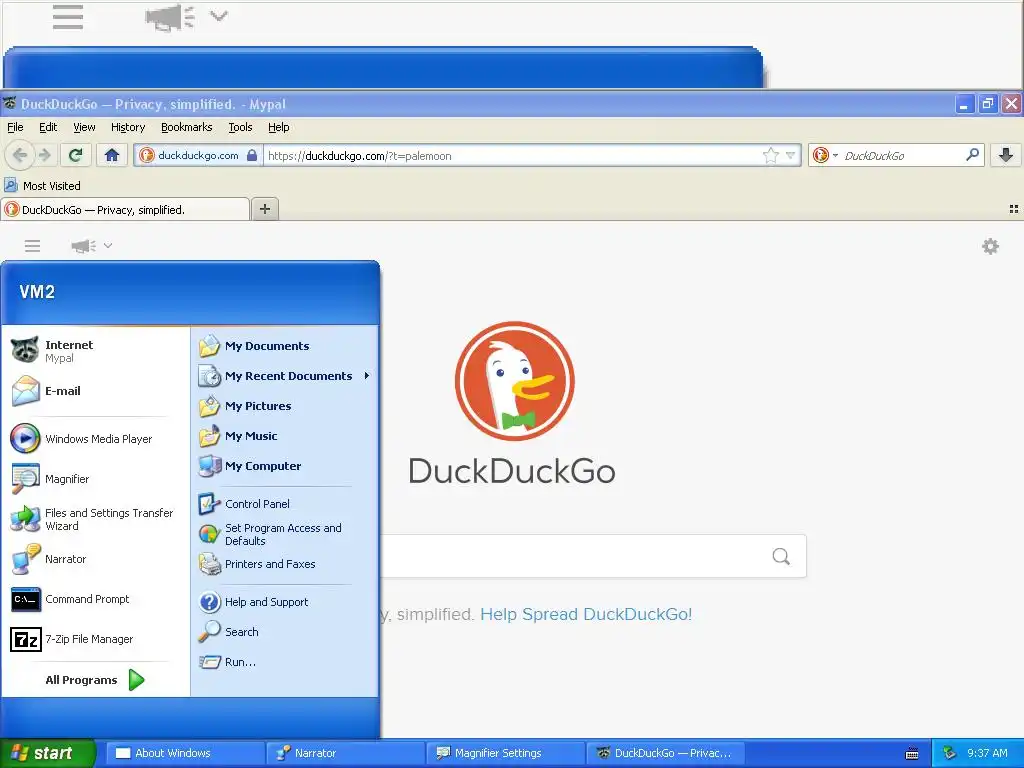Open the DuckDuckGo hamburger menu in the page
Image resolution: width=1024 pixels, height=768 pixels.
click(x=33, y=246)
